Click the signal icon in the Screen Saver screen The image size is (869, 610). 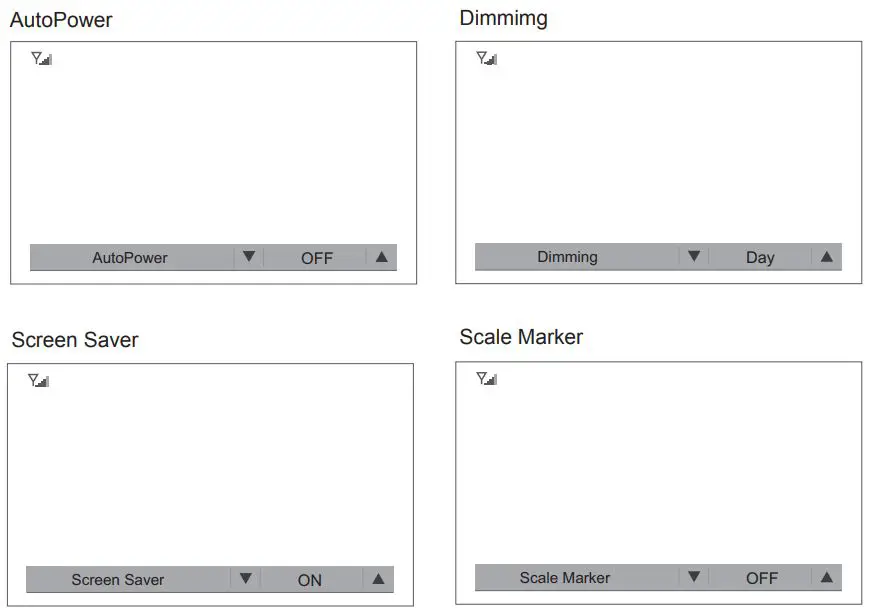coord(39,381)
